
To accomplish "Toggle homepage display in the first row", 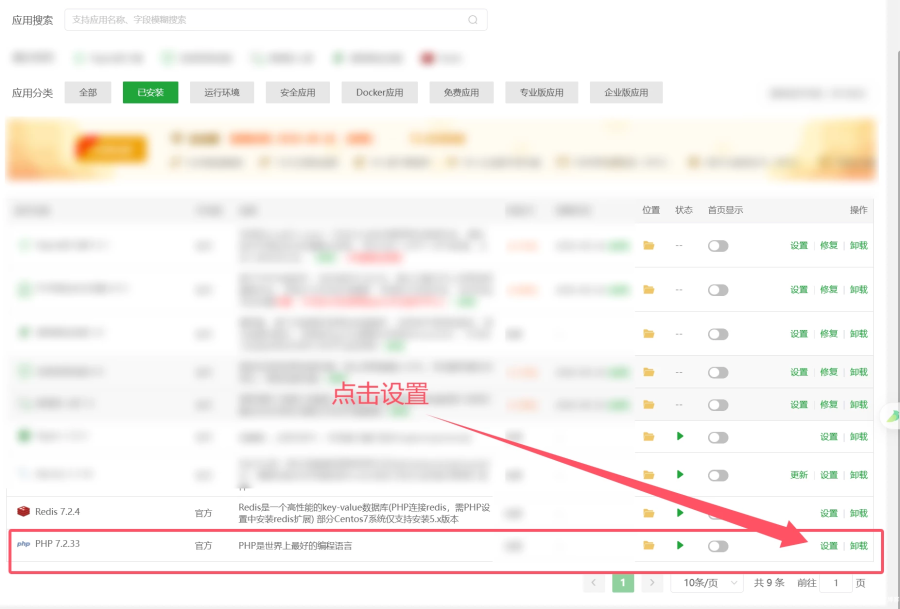I will (718, 246).
